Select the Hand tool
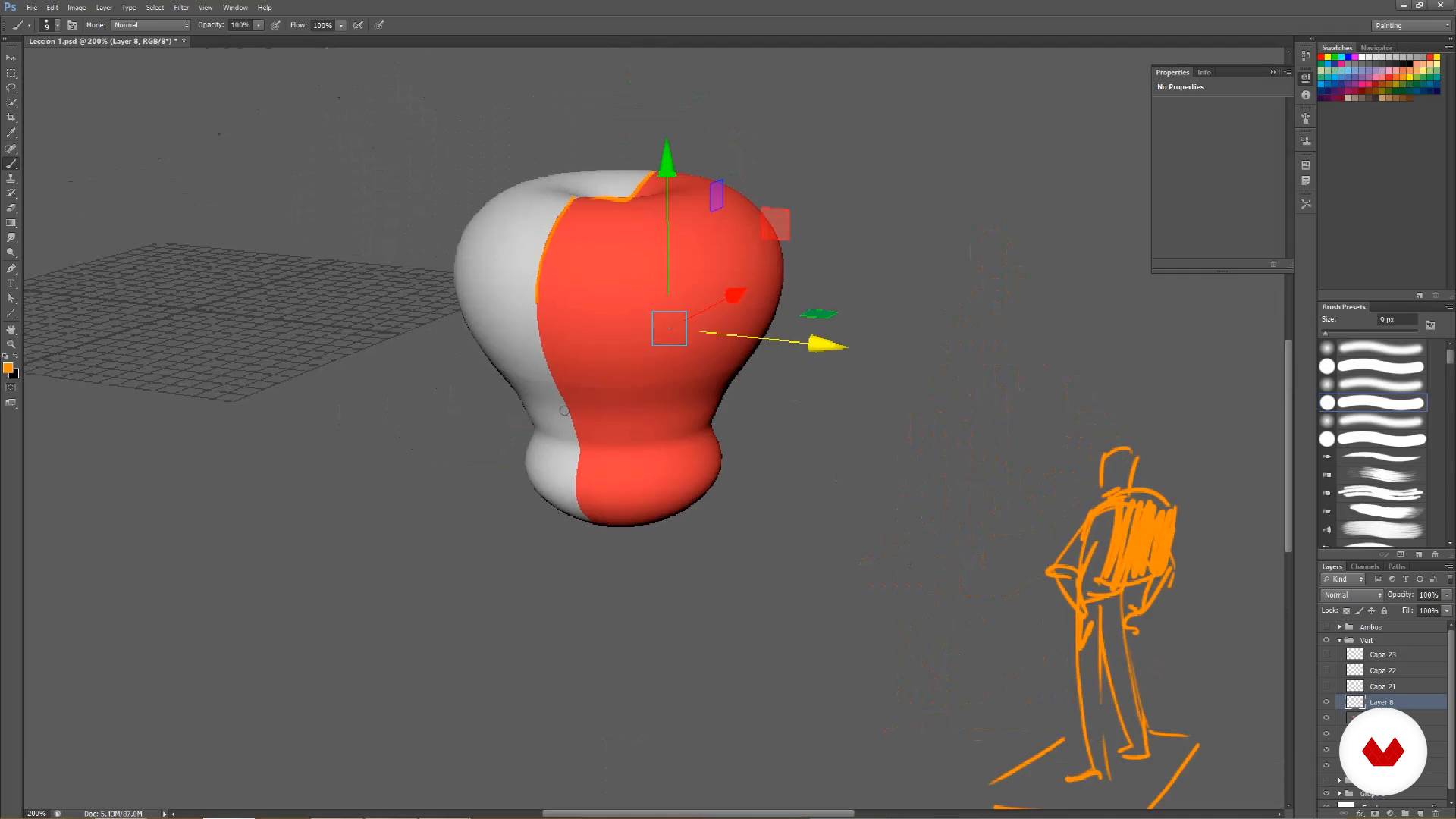The height and width of the screenshot is (819, 1456). pos(11,330)
